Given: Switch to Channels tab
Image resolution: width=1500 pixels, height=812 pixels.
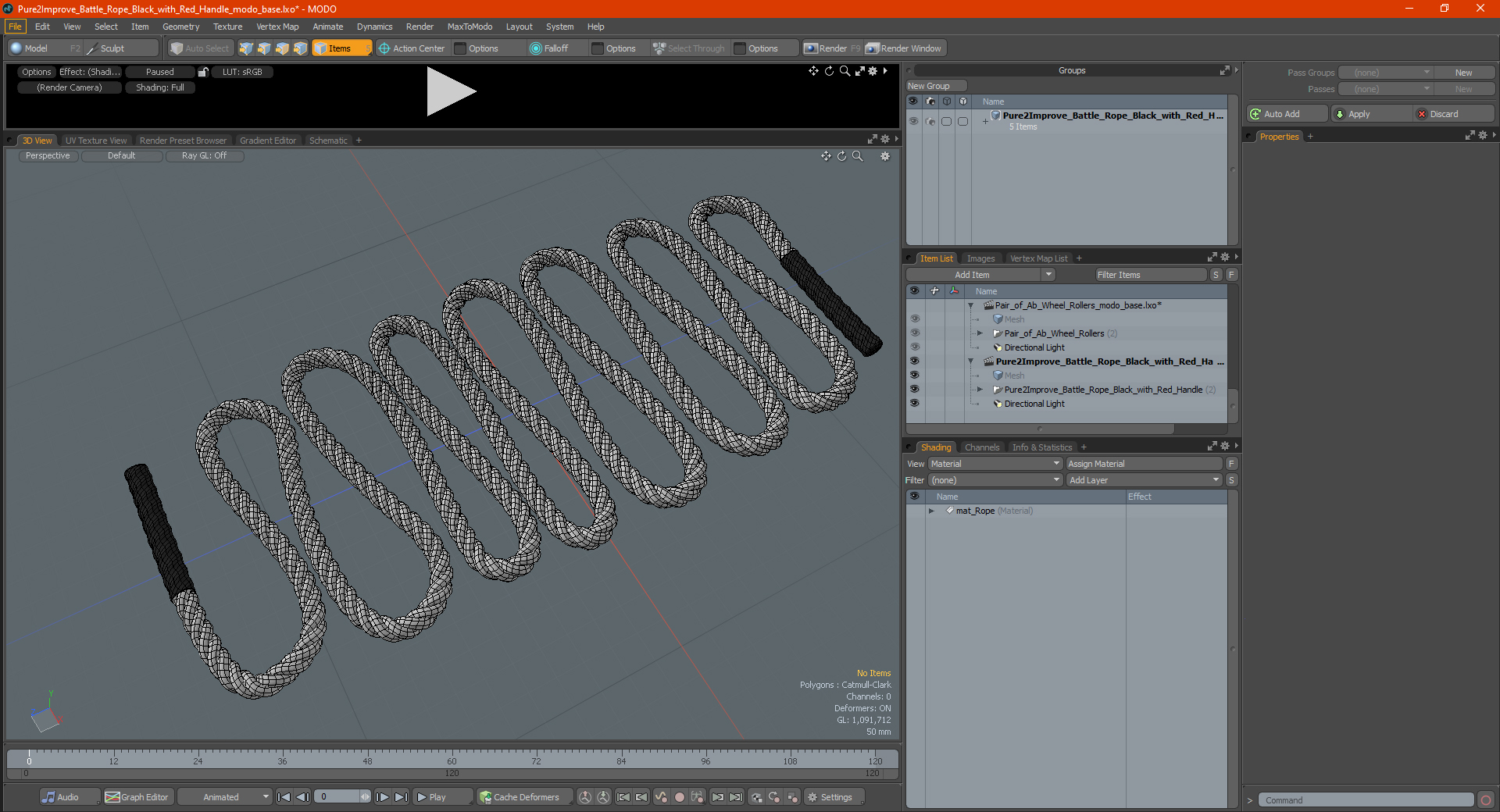Looking at the screenshot, I should pyautogui.click(x=981, y=447).
